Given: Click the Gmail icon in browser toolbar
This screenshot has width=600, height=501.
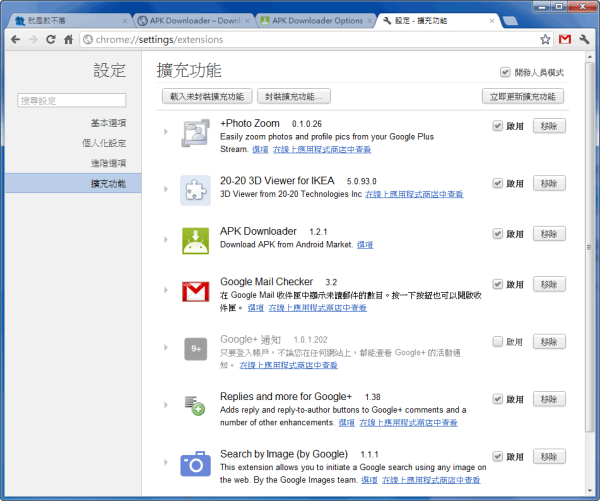Looking at the screenshot, I should click(565, 40).
